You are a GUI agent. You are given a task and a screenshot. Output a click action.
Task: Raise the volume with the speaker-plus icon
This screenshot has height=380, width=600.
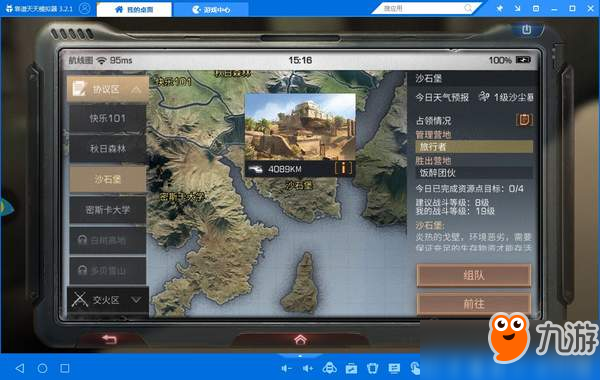tap(308, 369)
